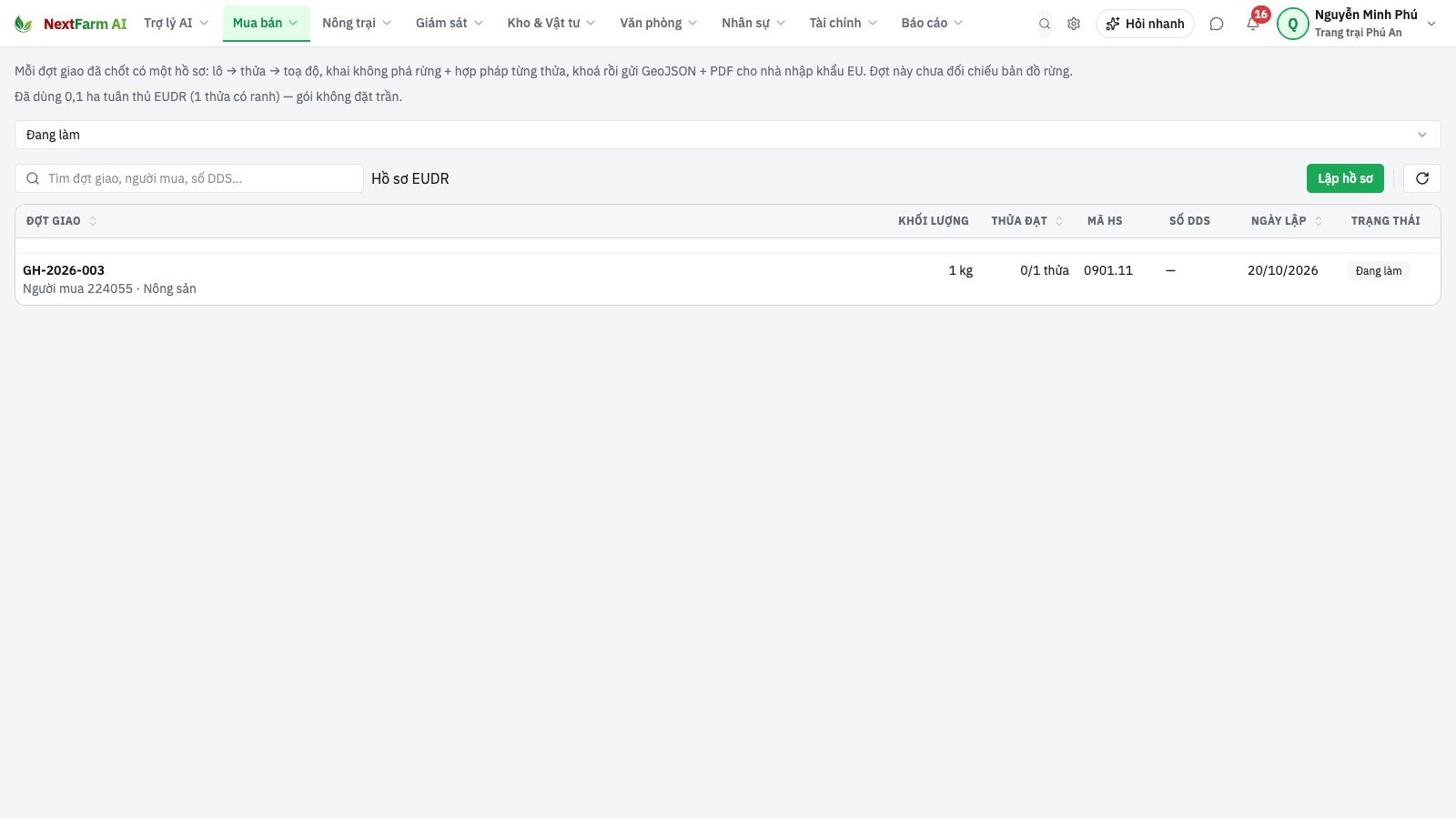
Task: Open Nông trại menu
Action: click(357, 23)
